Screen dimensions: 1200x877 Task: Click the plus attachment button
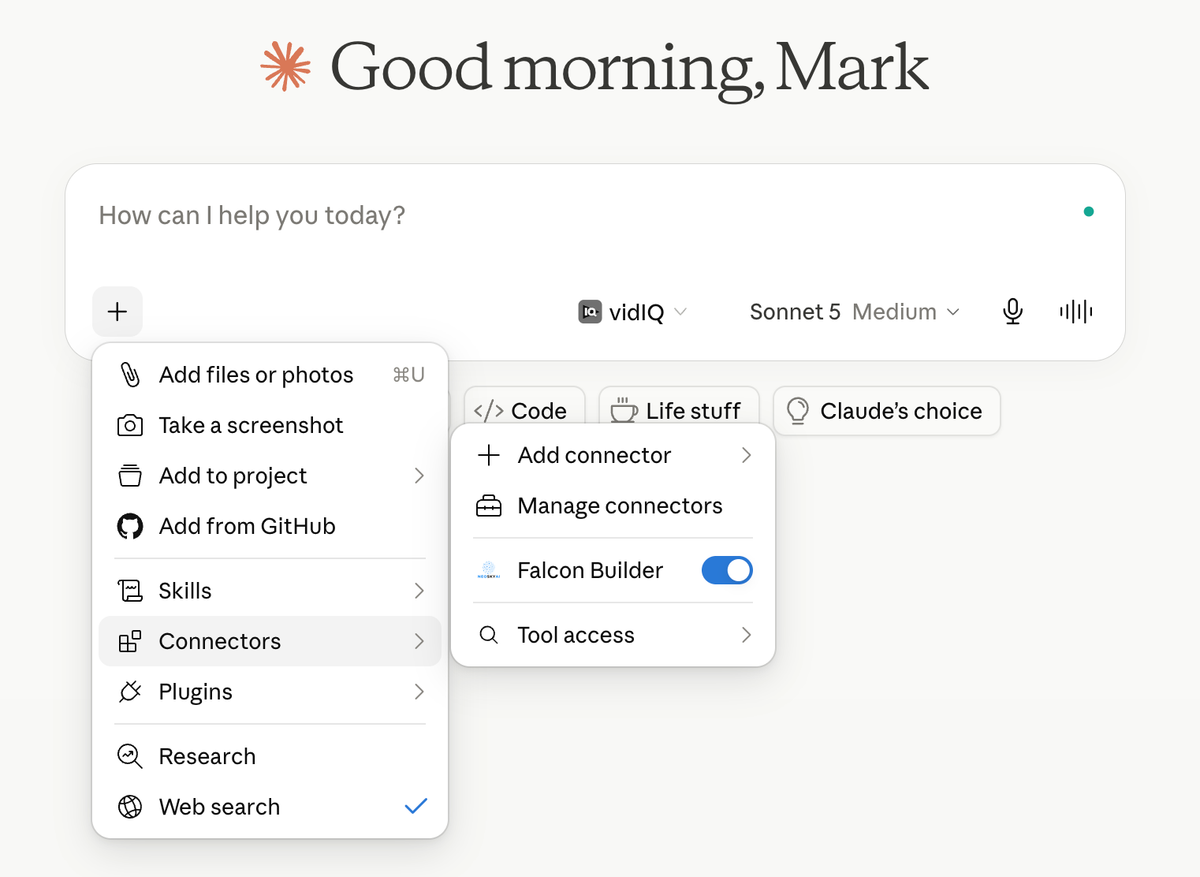click(117, 312)
